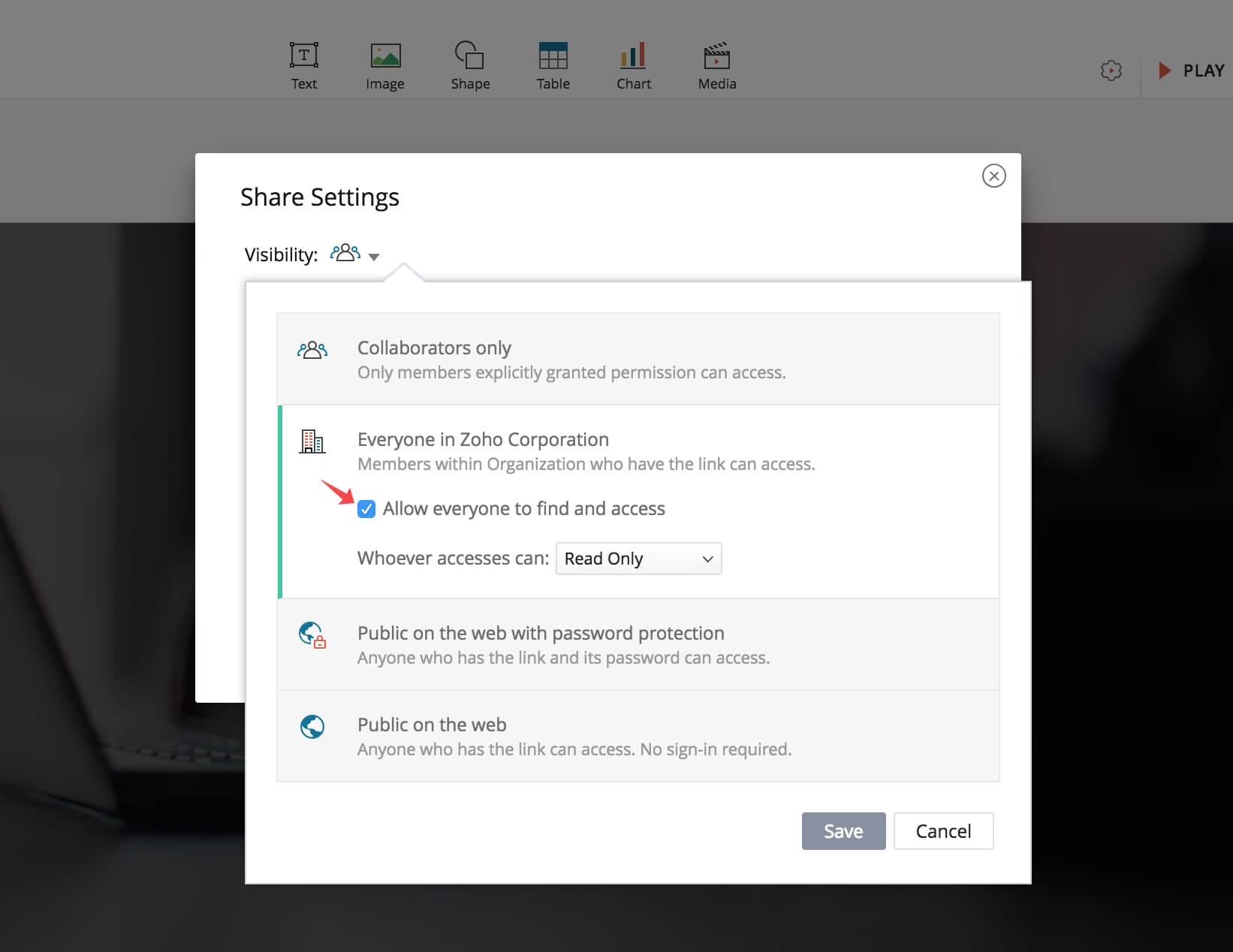The image size is (1233, 952).
Task: Insert an Image from toolbar
Action: click(x=385, y=66)
